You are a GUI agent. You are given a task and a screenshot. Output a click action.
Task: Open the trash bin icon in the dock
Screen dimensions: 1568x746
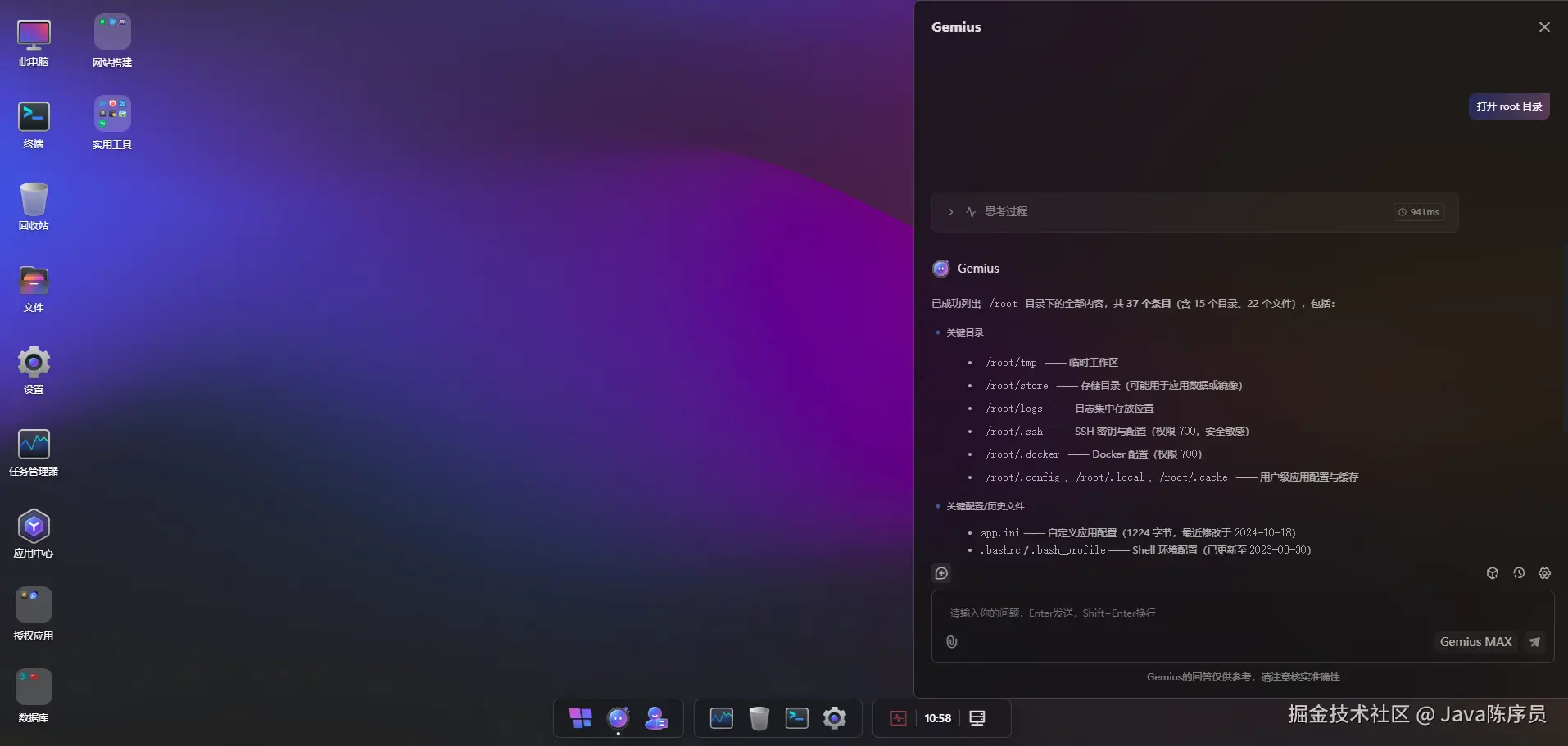759,718
